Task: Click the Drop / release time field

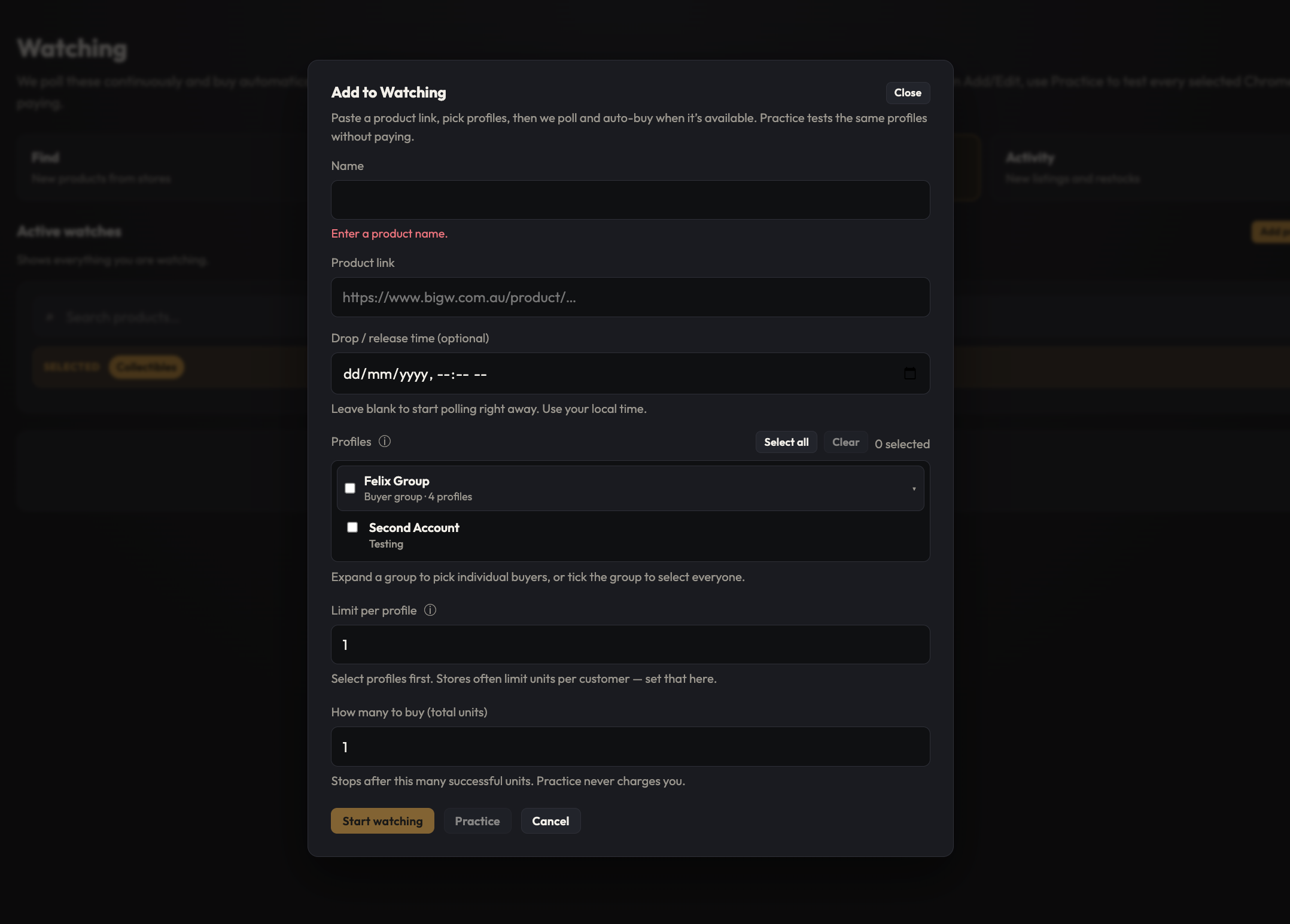Action: click(631, 373)
